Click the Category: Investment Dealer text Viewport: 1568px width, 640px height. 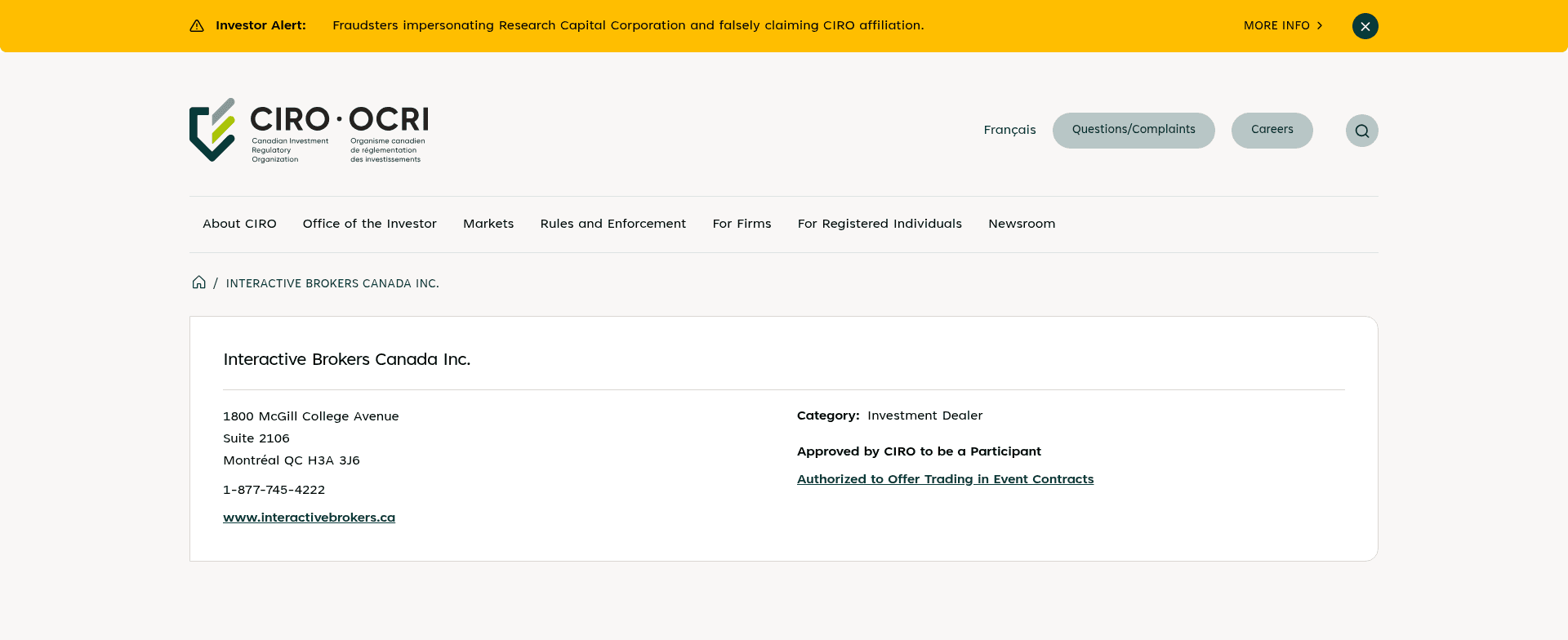890,416
